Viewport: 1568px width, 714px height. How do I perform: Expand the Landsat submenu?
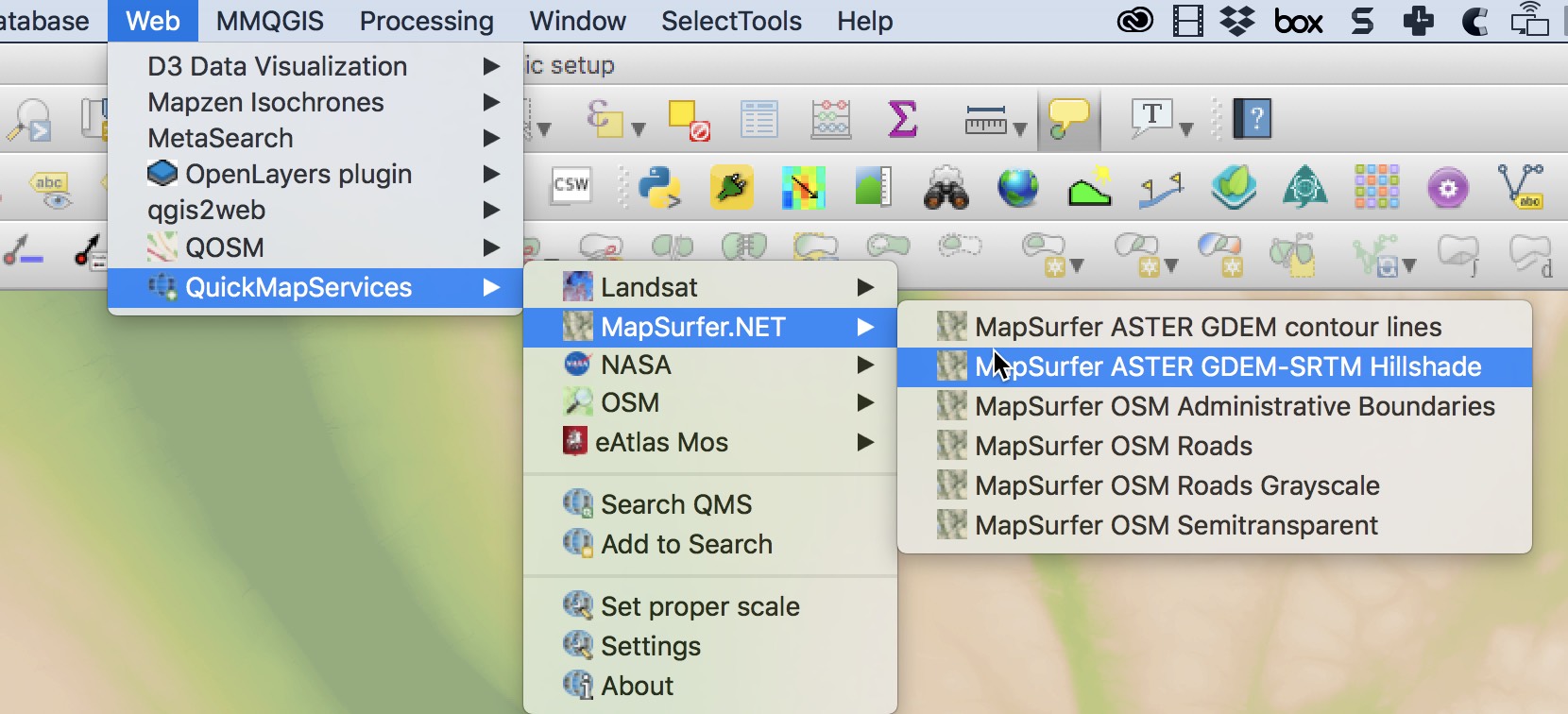coord(710,287)
